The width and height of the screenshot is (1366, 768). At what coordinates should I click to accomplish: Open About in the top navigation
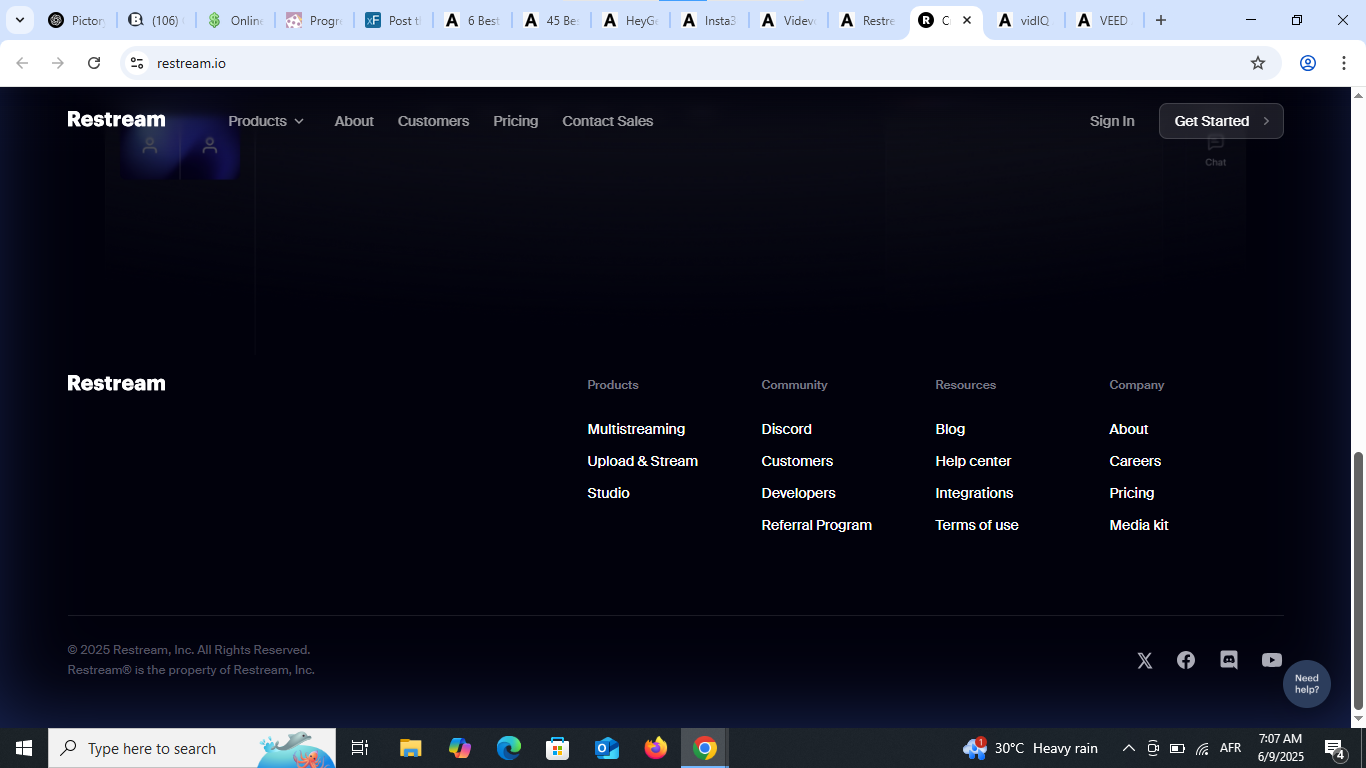[x=354, y=121]
